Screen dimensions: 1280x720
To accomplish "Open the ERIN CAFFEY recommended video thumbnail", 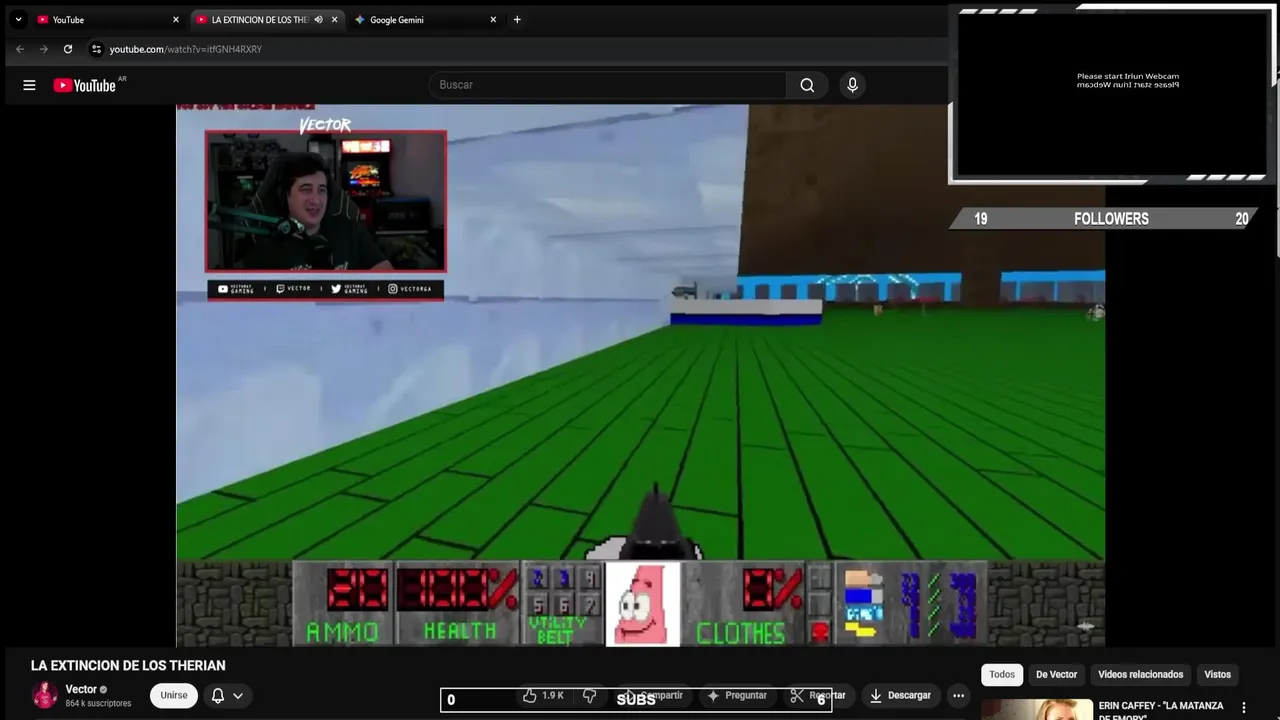I will pyautogui.click(x=1036, y=709).
